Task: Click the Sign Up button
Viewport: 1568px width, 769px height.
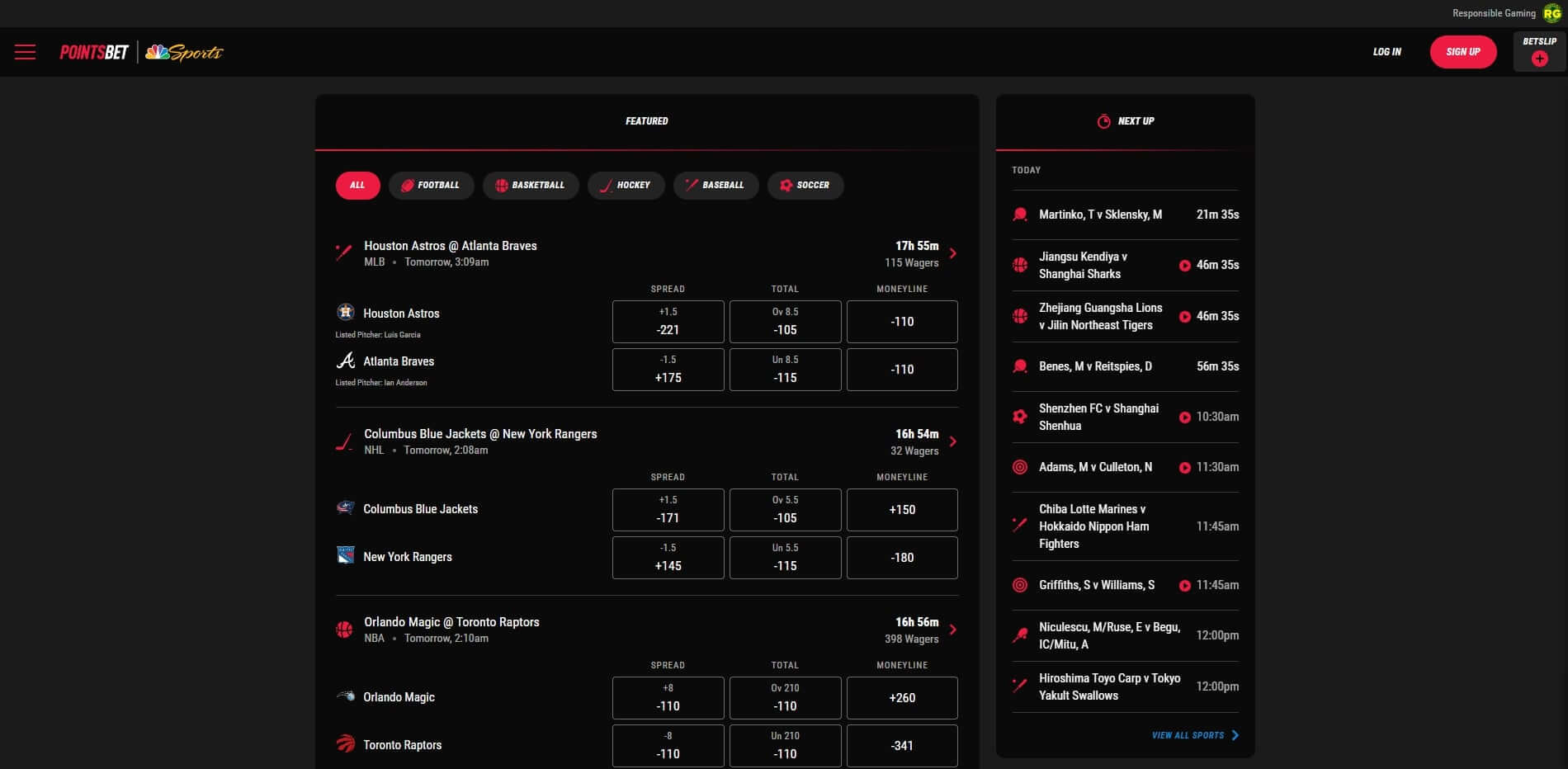Action: pyautogui.click(x=1462, y=52)
